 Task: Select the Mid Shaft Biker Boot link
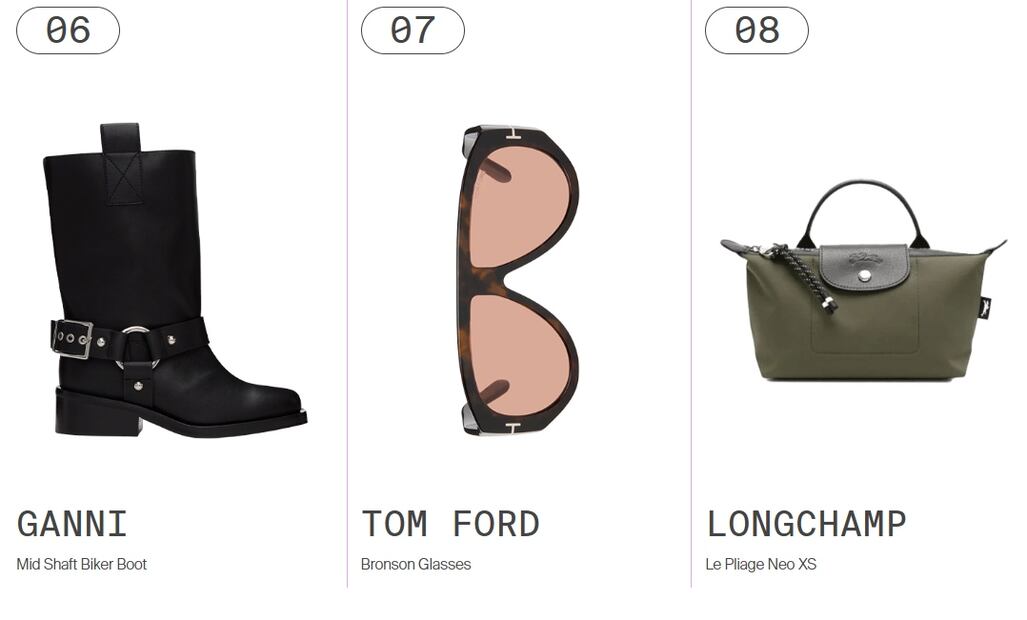coord(82,564)
